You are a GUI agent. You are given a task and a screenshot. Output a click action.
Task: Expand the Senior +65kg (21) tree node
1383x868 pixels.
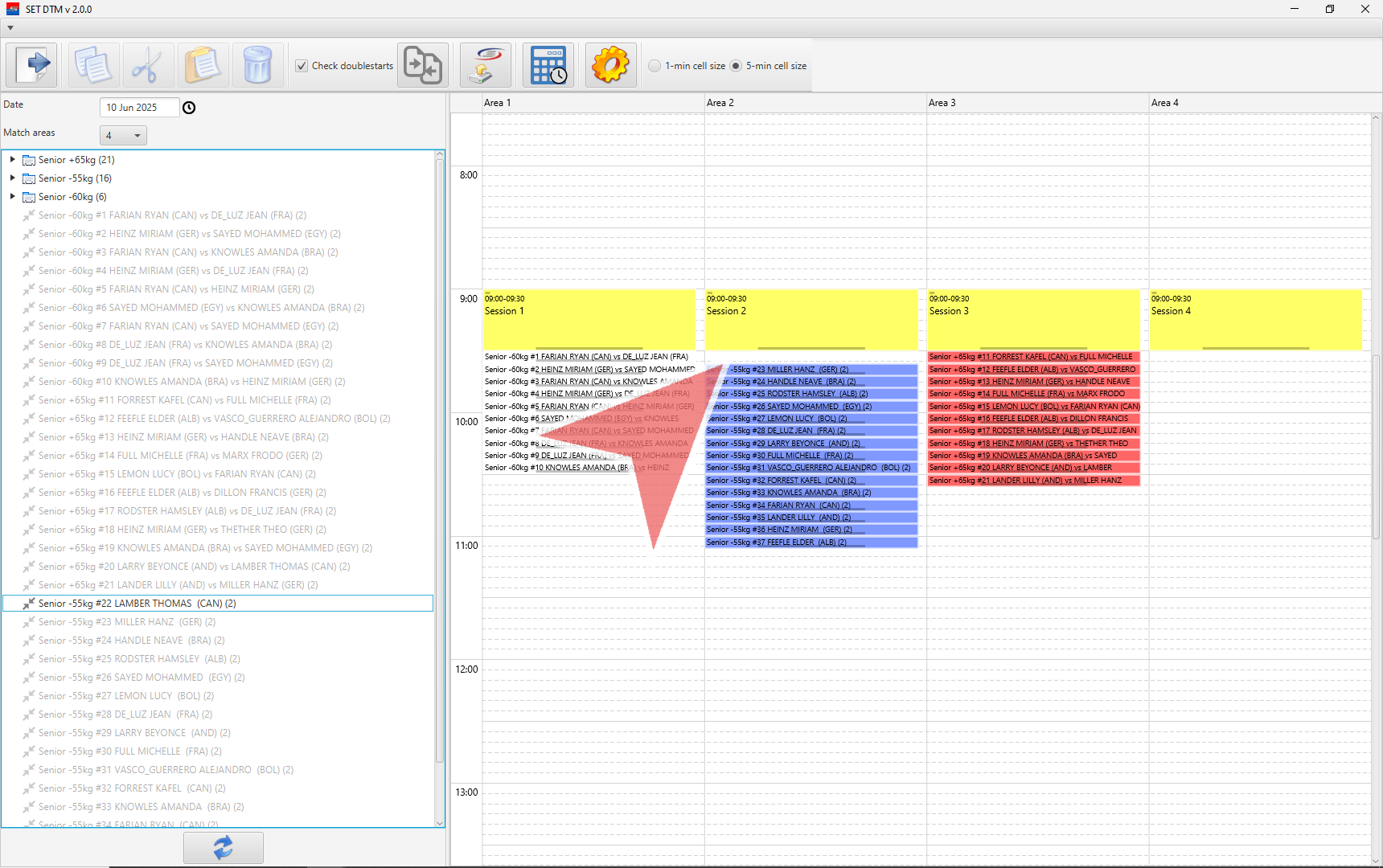[13, 160]
